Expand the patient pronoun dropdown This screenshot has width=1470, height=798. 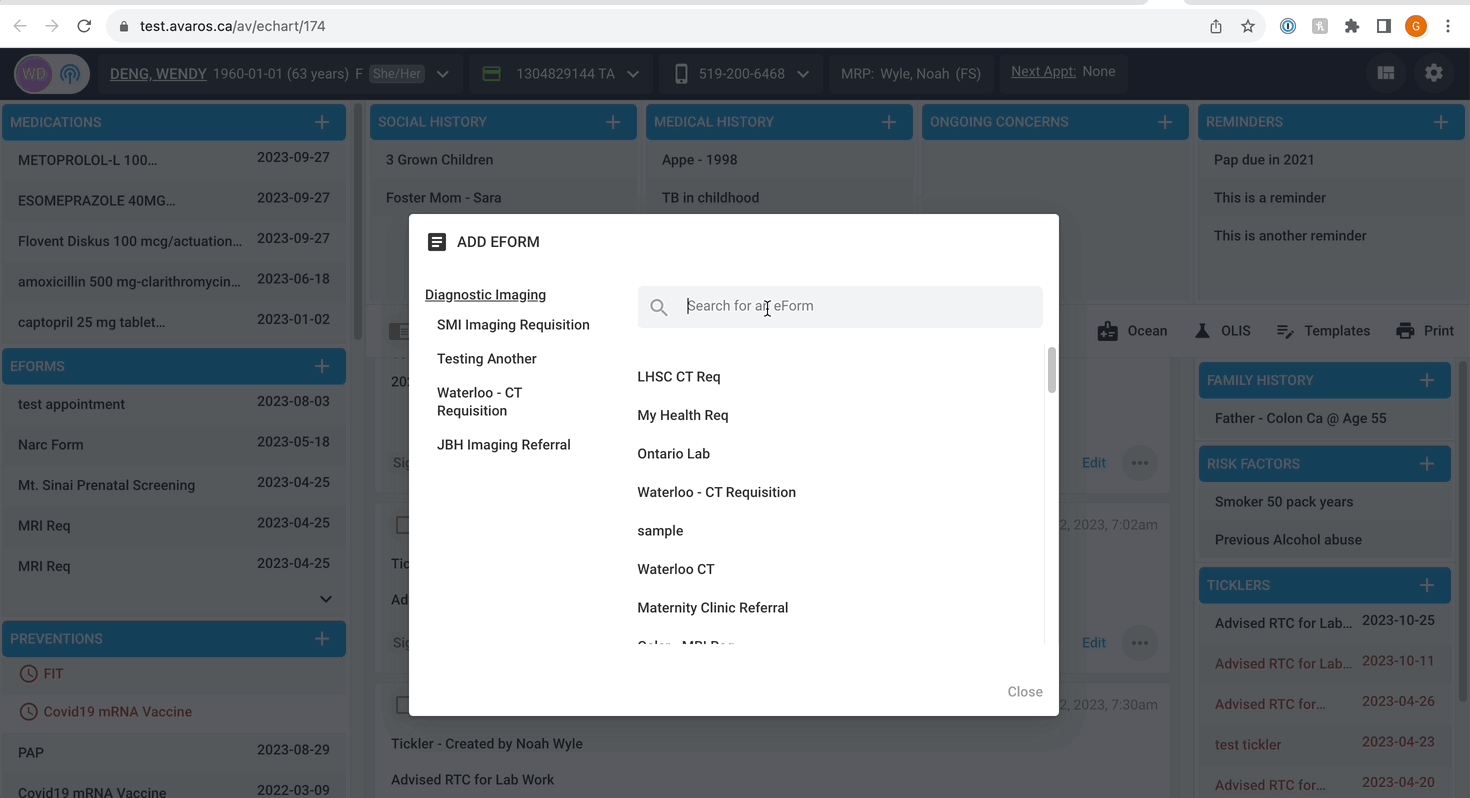point(443,74)
